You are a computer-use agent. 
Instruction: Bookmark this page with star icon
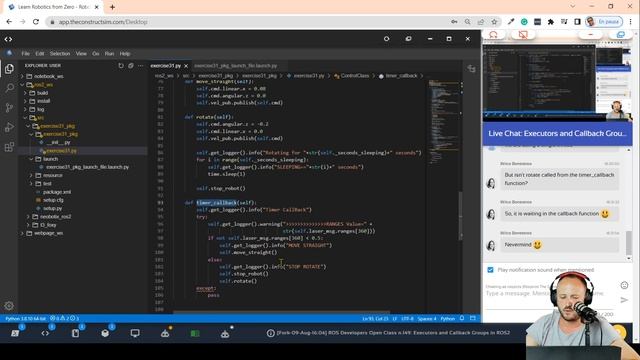494,22
